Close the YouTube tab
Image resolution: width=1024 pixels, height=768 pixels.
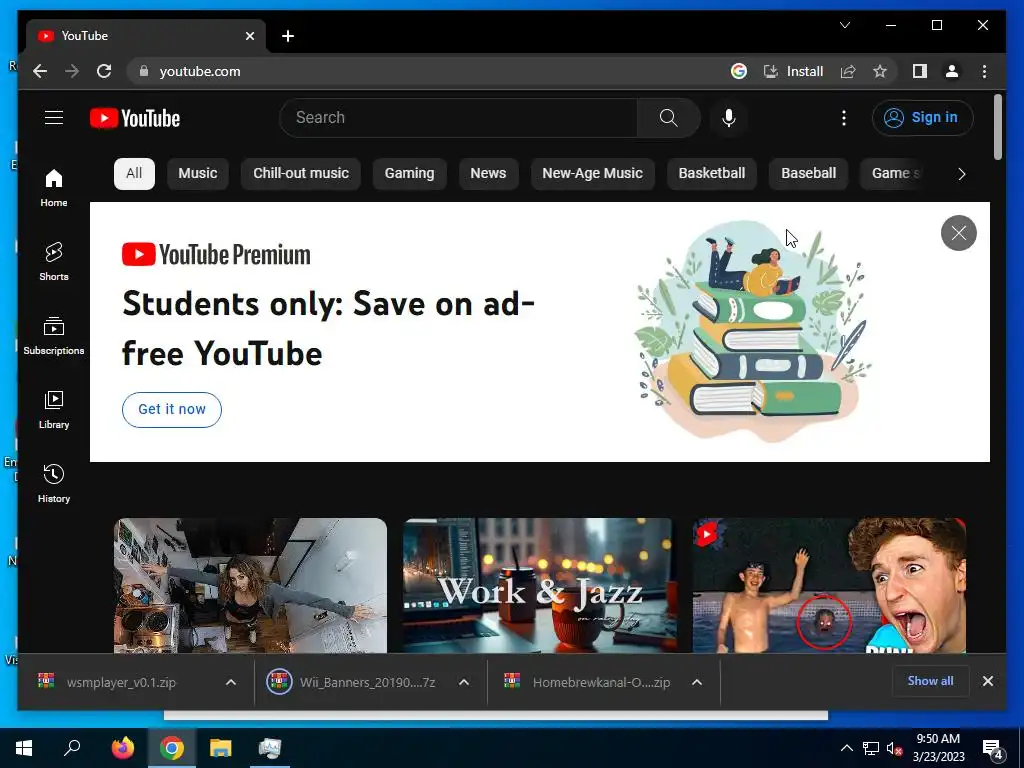[249, 36]
